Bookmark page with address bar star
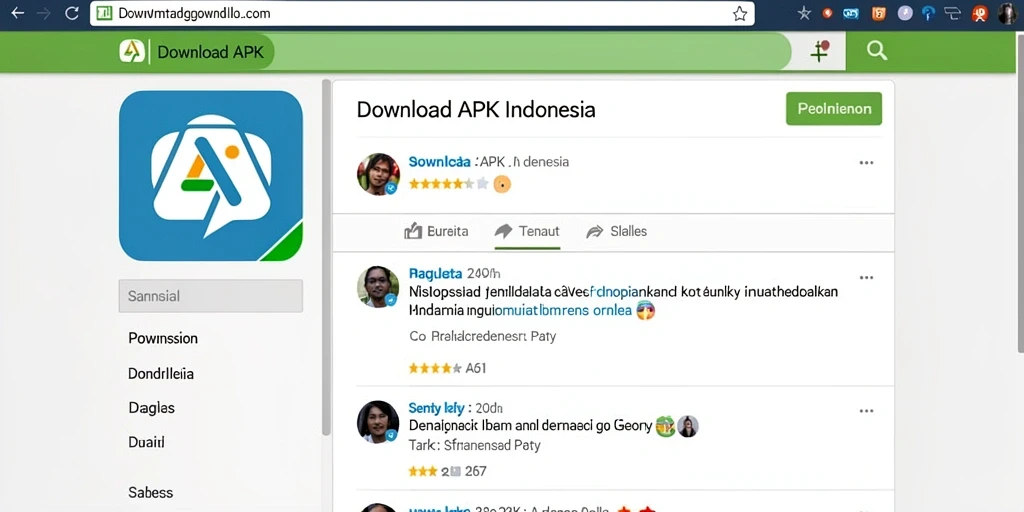 [x=739, y=14]
